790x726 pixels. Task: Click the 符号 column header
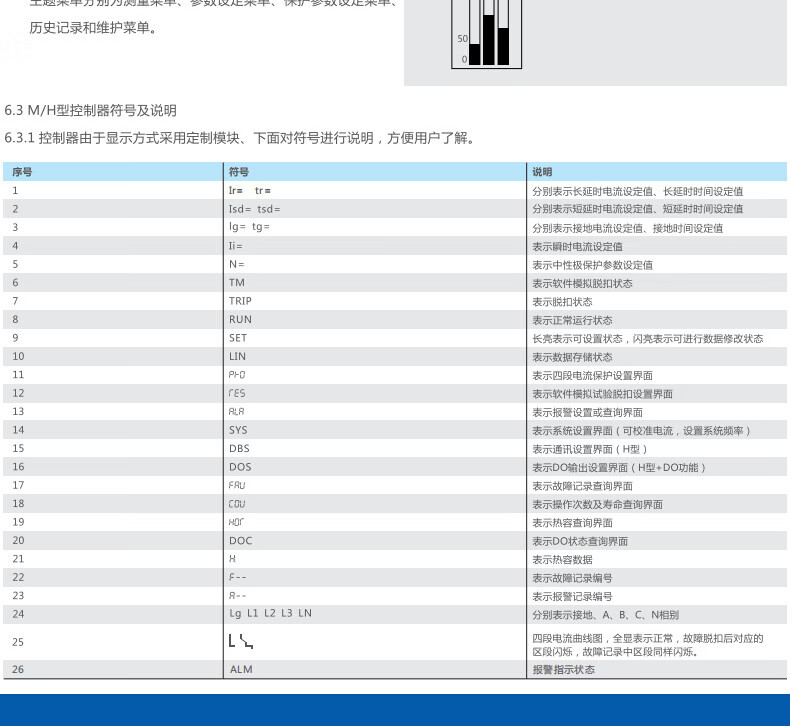coord(239,172)
